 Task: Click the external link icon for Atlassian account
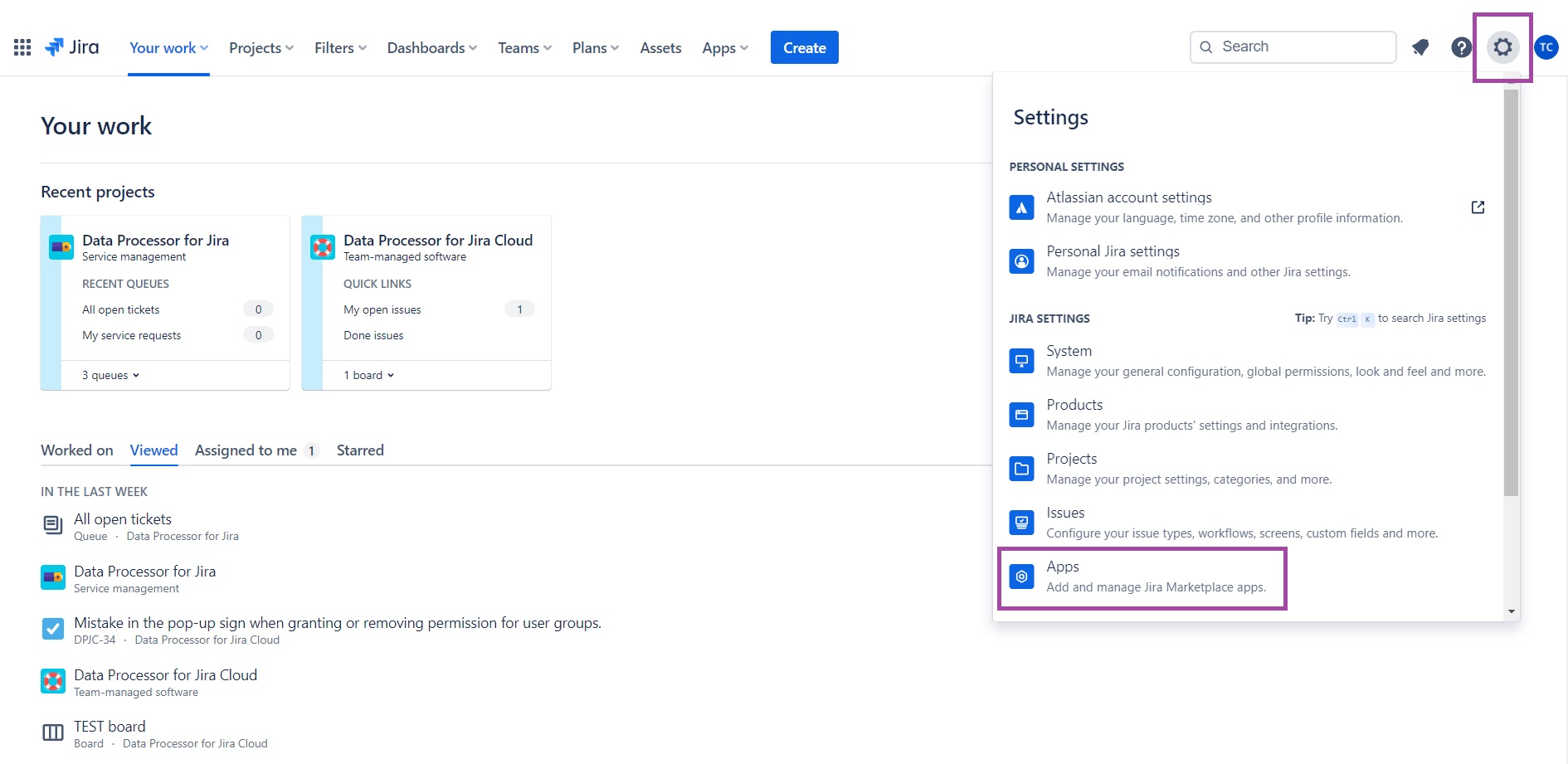coord(1478,207)
